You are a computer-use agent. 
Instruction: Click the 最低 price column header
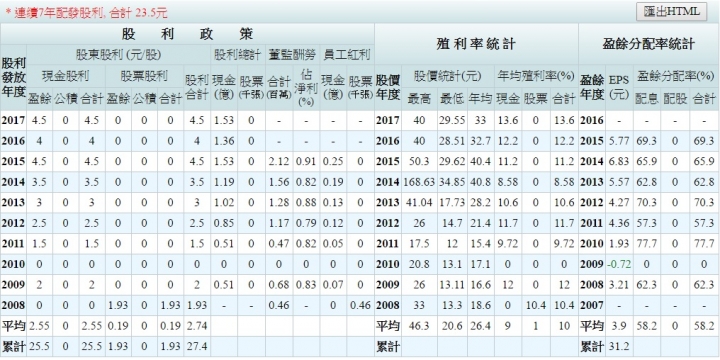pyautogui.click(x=452, y=98)
